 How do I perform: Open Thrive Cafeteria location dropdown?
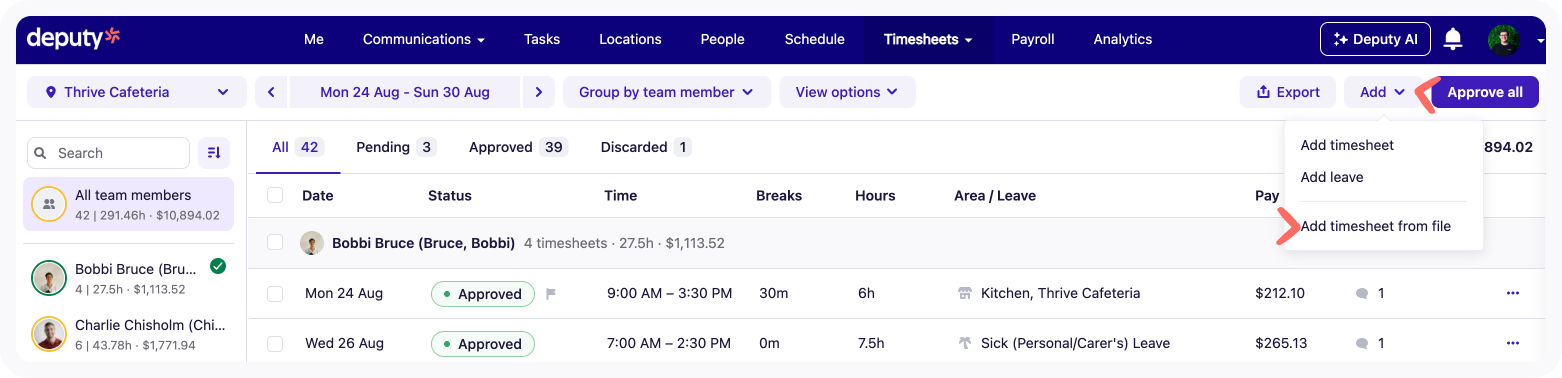tap(137, 92)
